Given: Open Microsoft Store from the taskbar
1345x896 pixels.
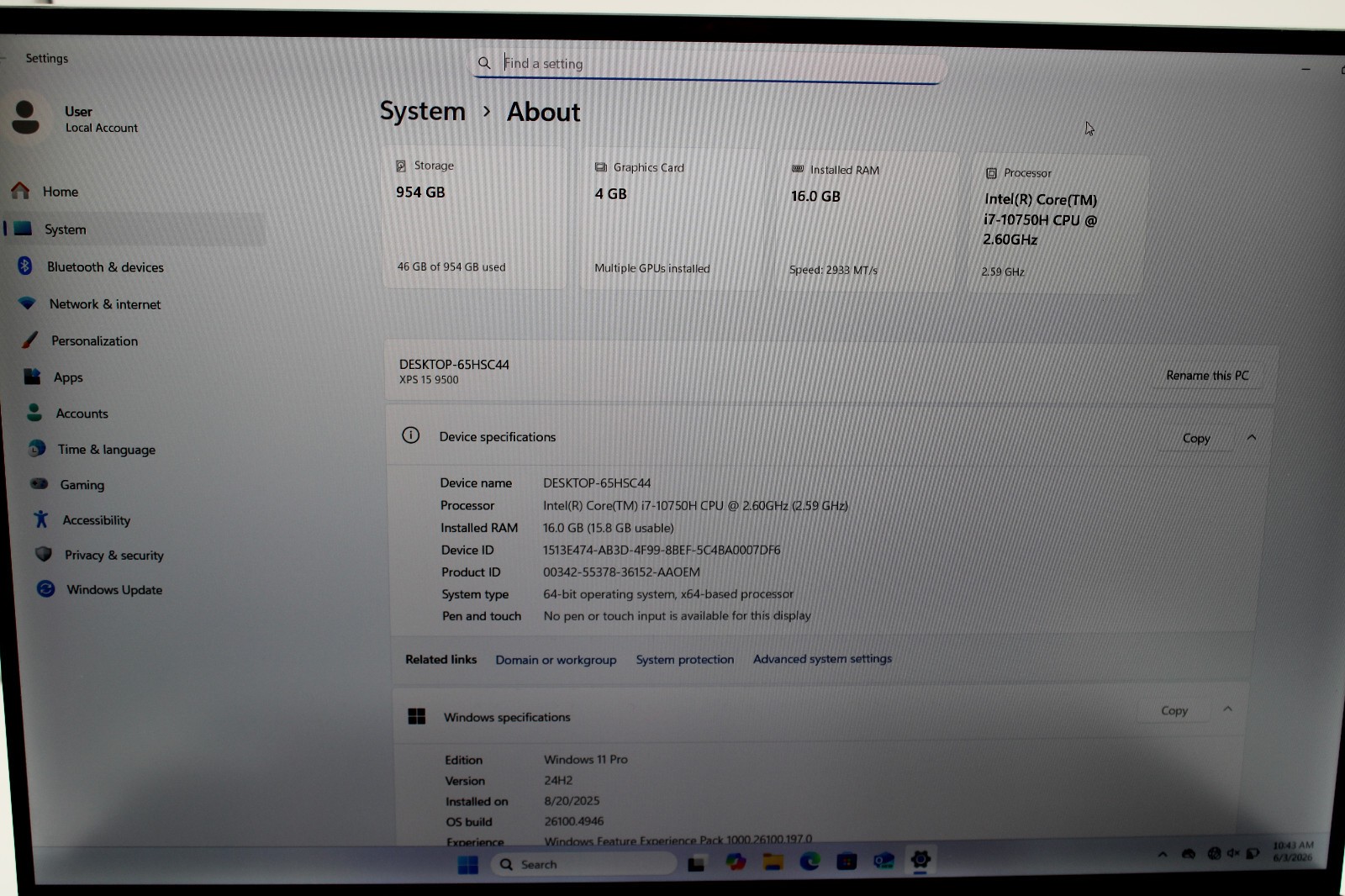Looking at the screenshot, I should tap(847, 861).
